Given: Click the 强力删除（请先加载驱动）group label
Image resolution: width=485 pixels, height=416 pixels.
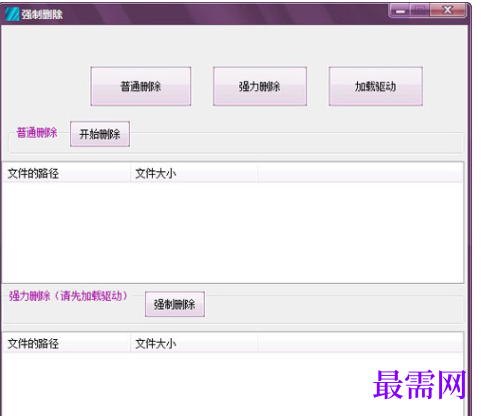Looking at the screenshot, I should [x=68, y=296].
